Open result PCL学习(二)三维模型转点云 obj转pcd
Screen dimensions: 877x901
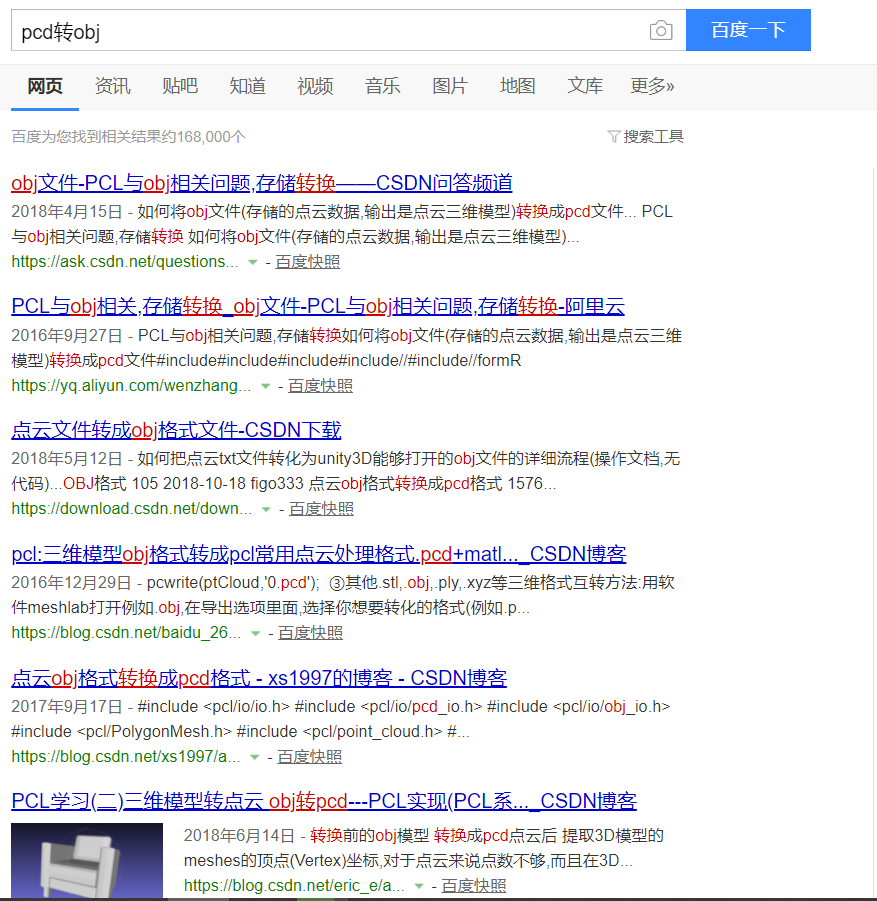[324, 801]
